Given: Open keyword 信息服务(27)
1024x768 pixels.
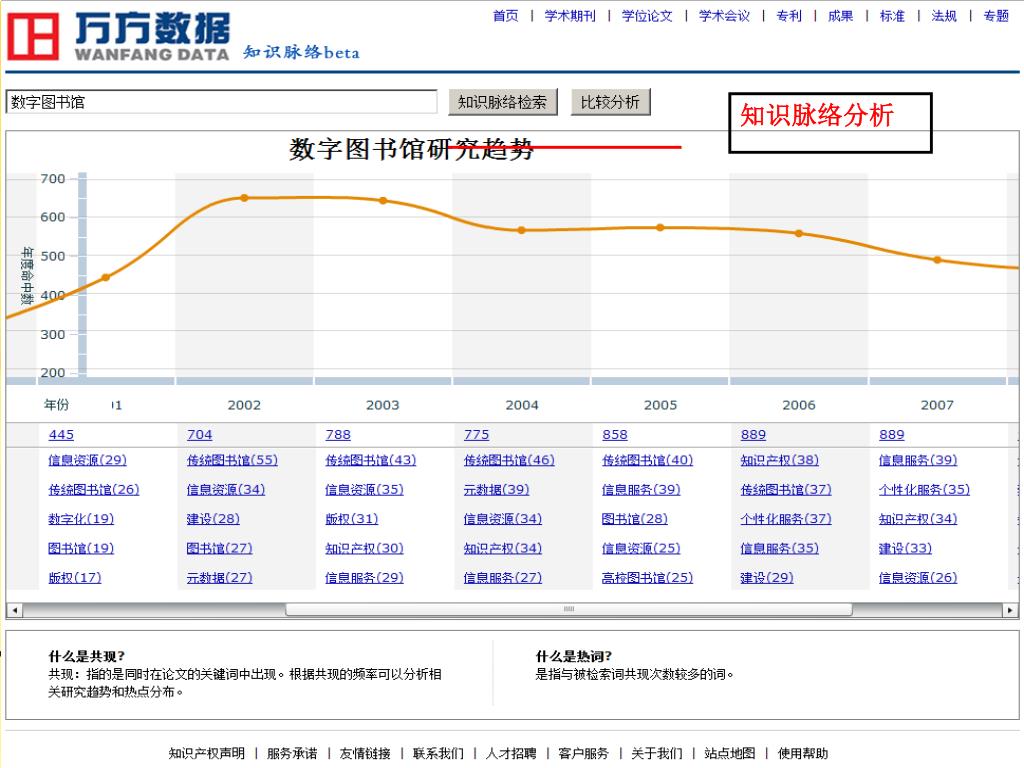Looking at the screenshot, I should click(x=503, y=577).
